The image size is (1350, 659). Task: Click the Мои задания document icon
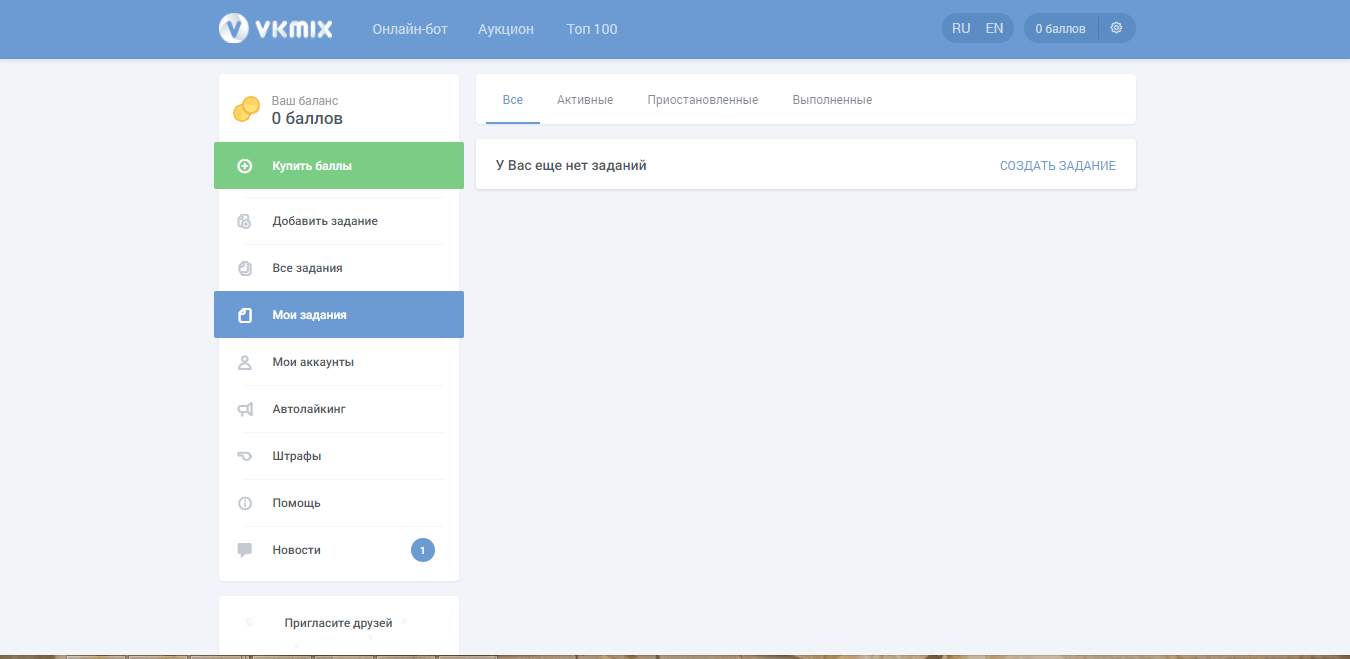point(245,315)
